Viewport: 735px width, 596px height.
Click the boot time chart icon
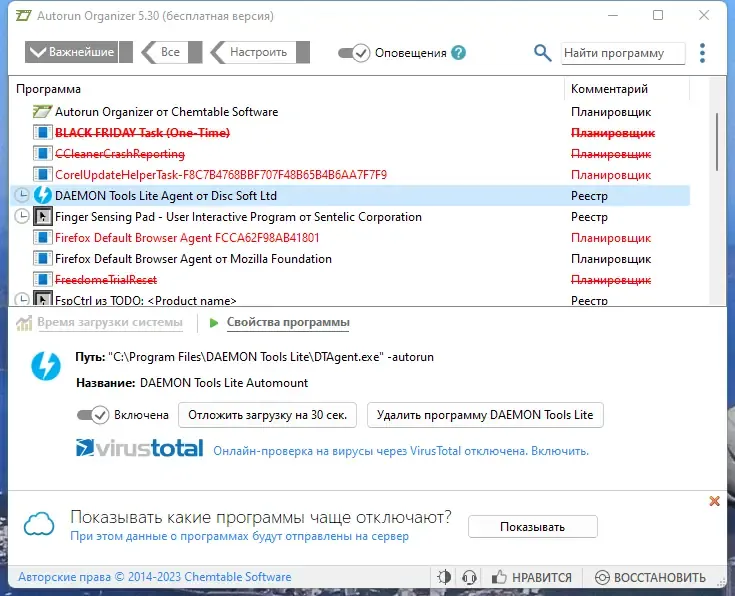coord(24,323)
